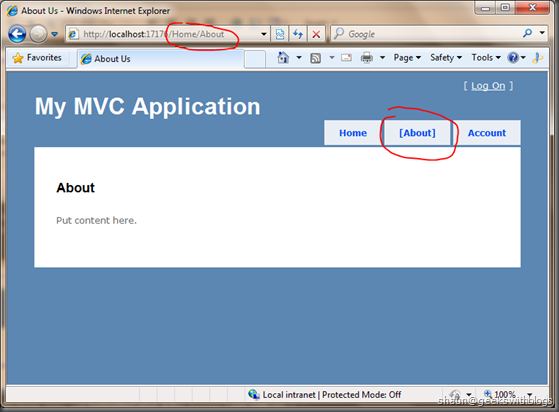The height and width of the screenshot is (412, 559).
Task: Open the recent pages dropdown arrow
Action: [x=55, y=34]
